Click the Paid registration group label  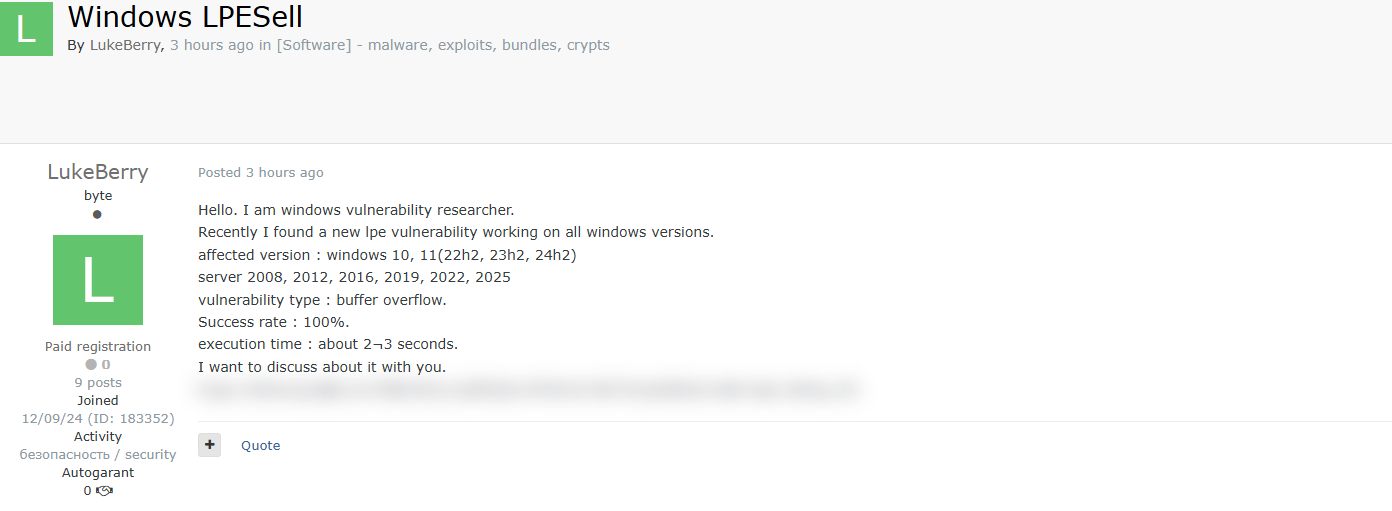coord(98,347)
